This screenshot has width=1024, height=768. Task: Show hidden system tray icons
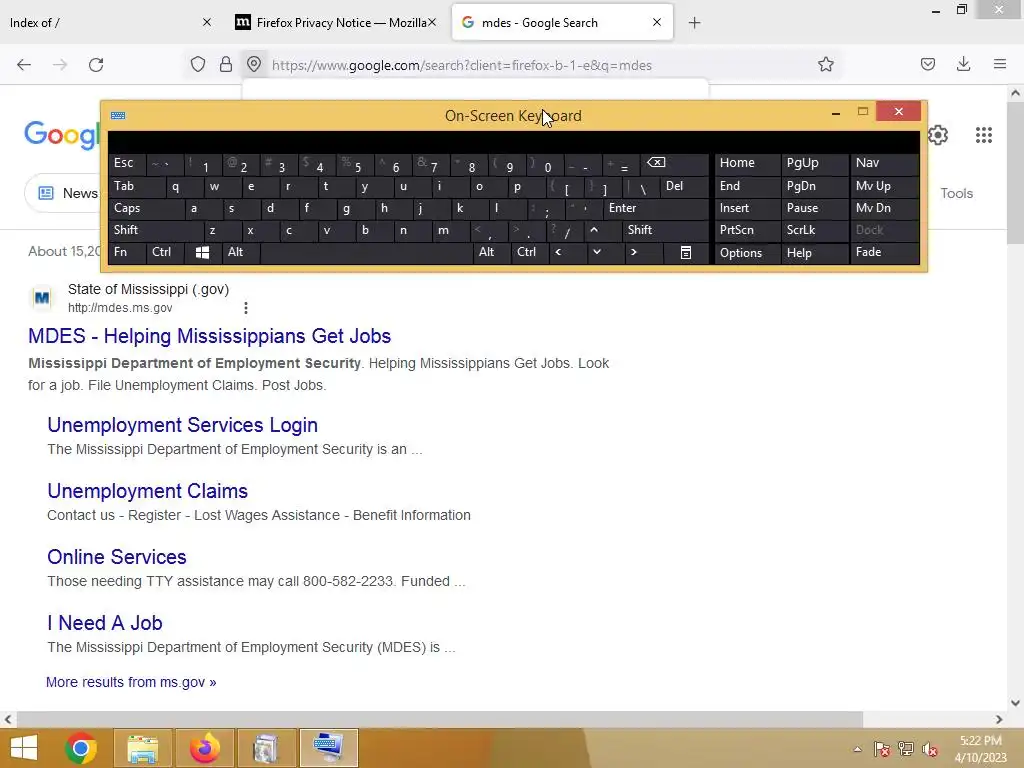857,749
